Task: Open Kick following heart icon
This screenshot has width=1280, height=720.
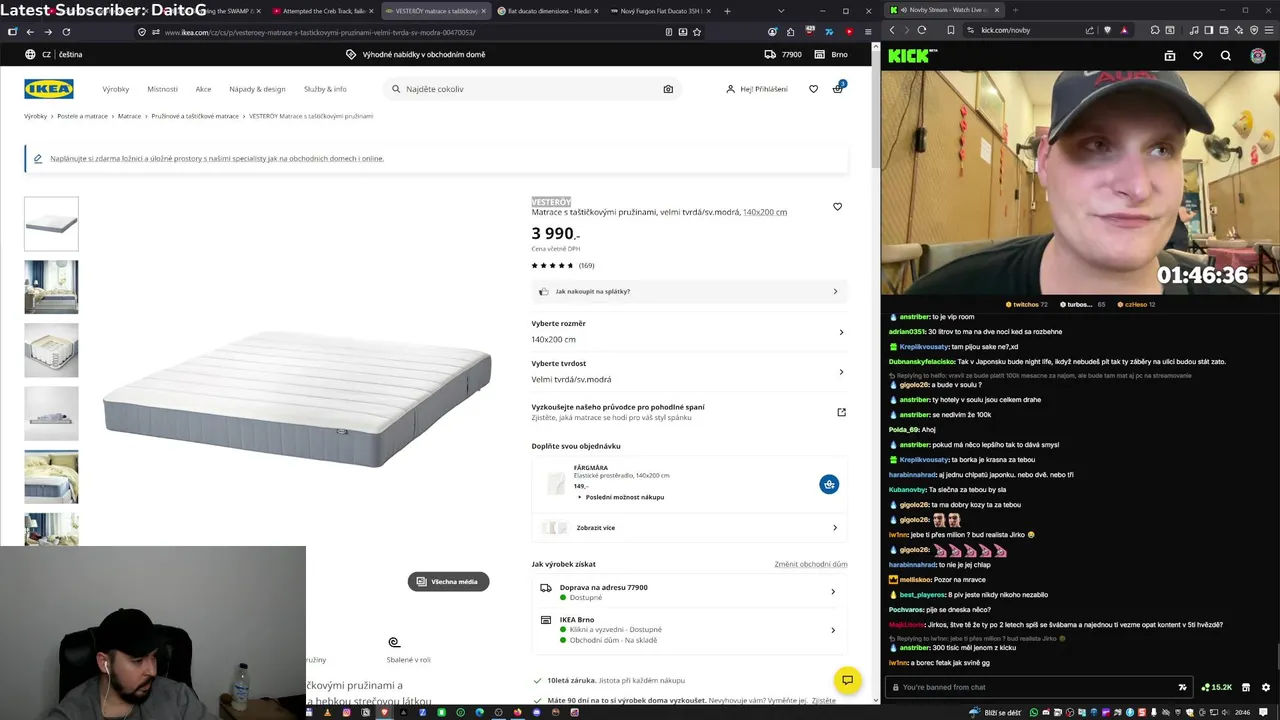Action: (1198, 56)
